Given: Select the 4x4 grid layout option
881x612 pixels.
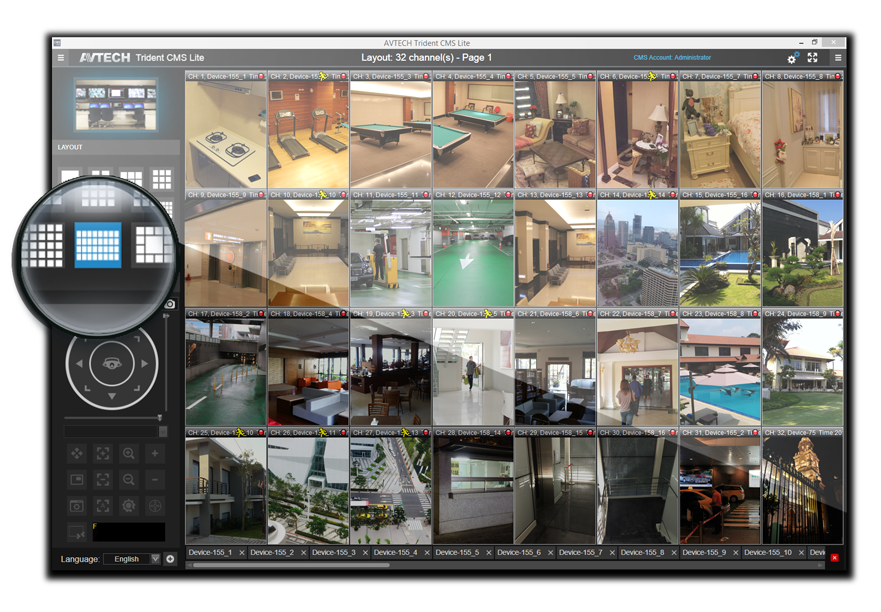Looking at the screenshot, I should (x=161, y=179).
